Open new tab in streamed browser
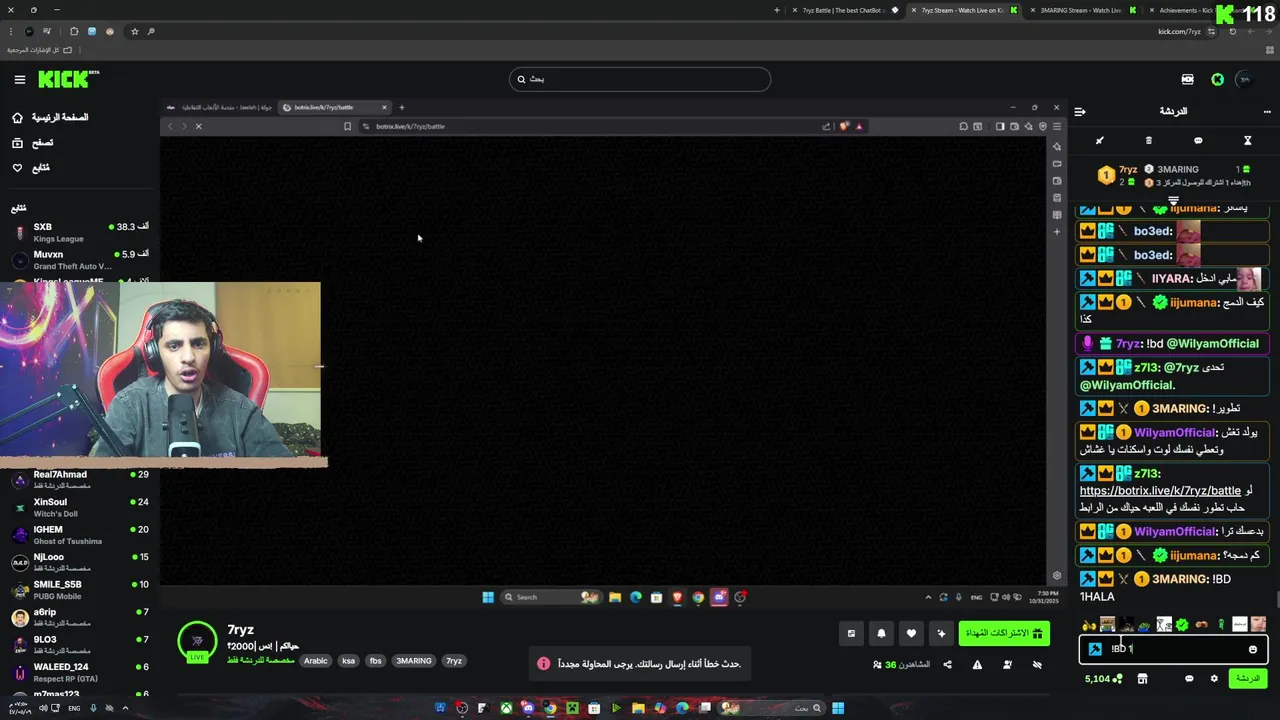This screenshot has width=1280, height=720. click(x=401, y=107)
